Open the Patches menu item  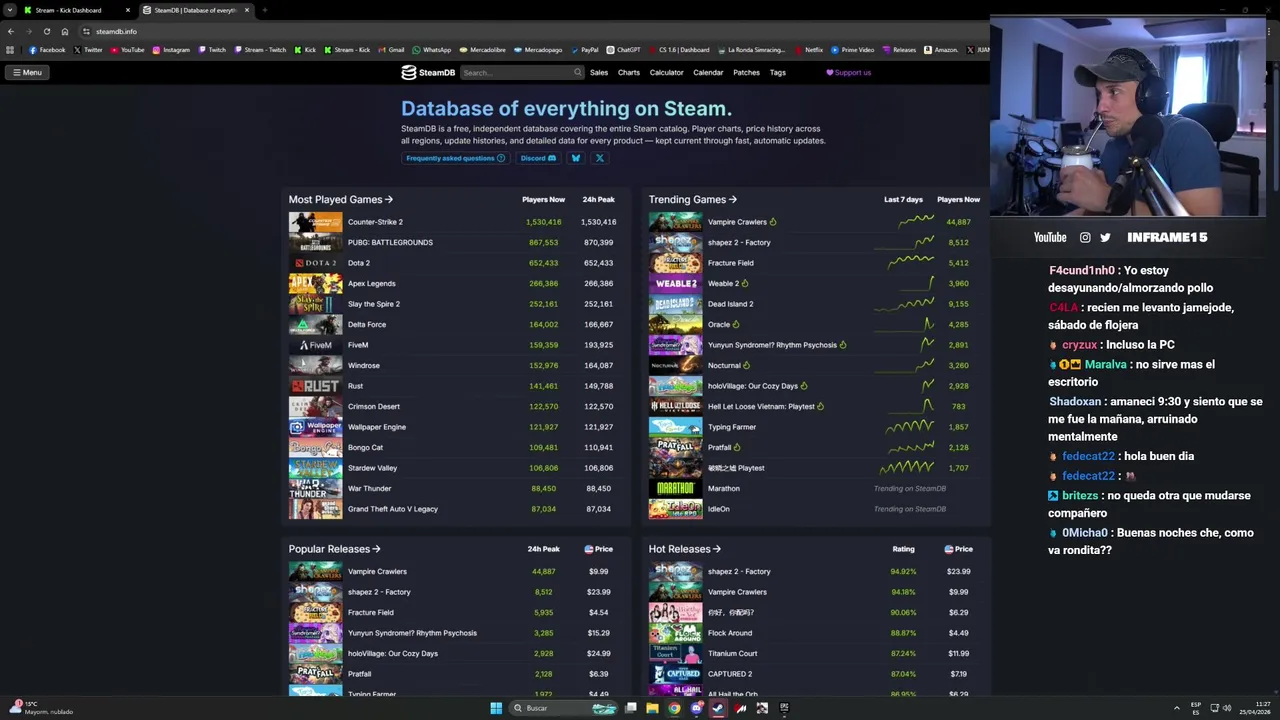[x=747, y=72]
